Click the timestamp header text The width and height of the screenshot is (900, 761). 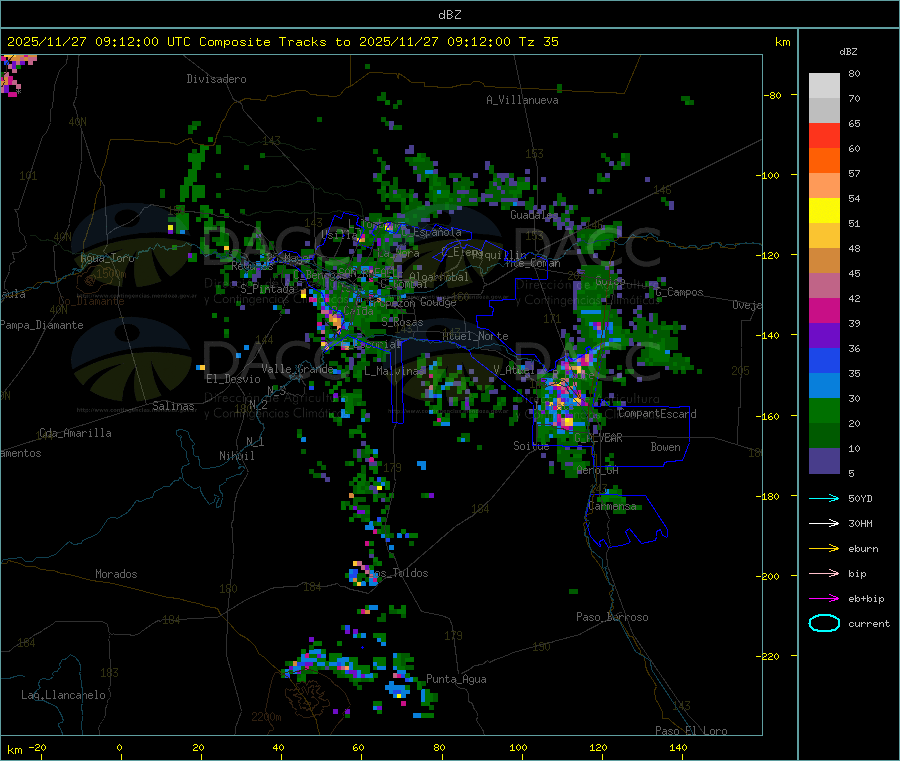tap(283, 42)
